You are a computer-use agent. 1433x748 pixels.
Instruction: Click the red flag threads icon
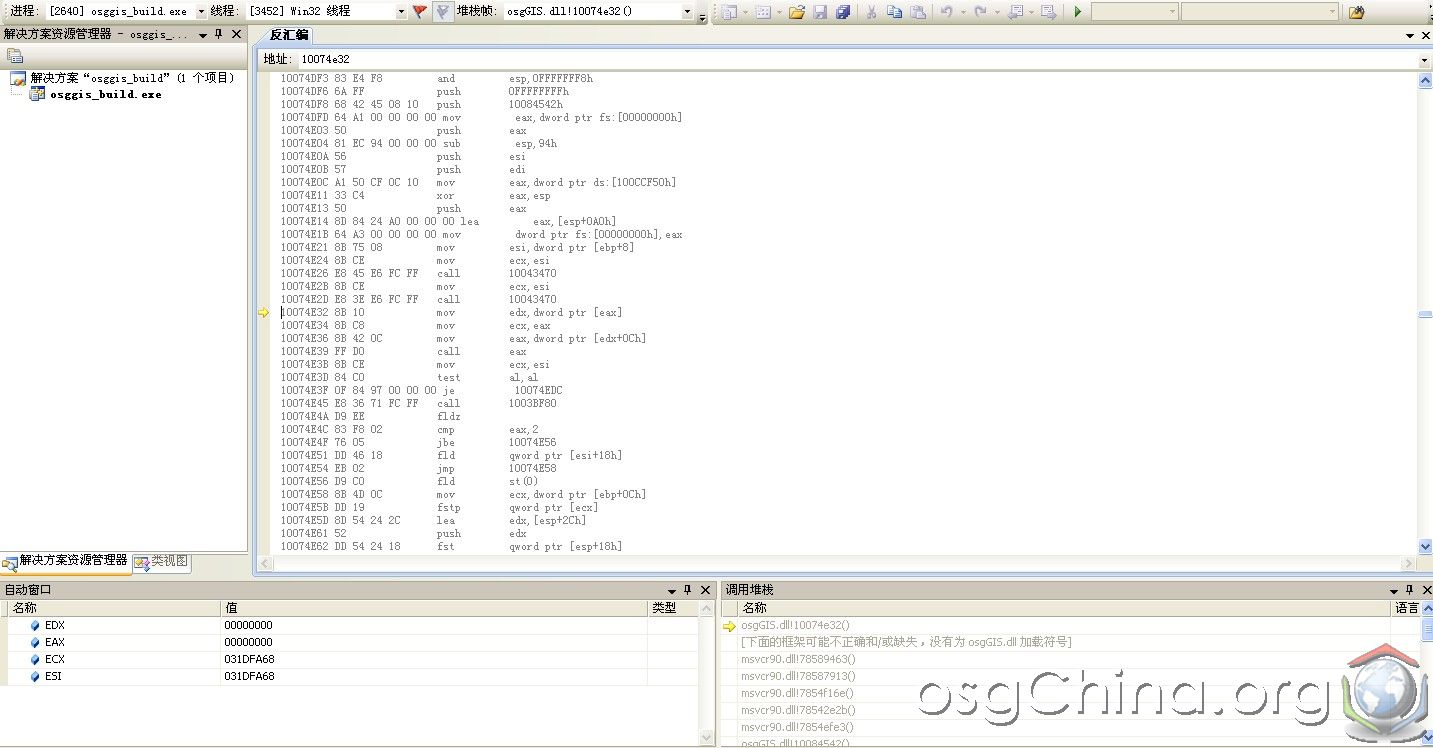[420, 12]
